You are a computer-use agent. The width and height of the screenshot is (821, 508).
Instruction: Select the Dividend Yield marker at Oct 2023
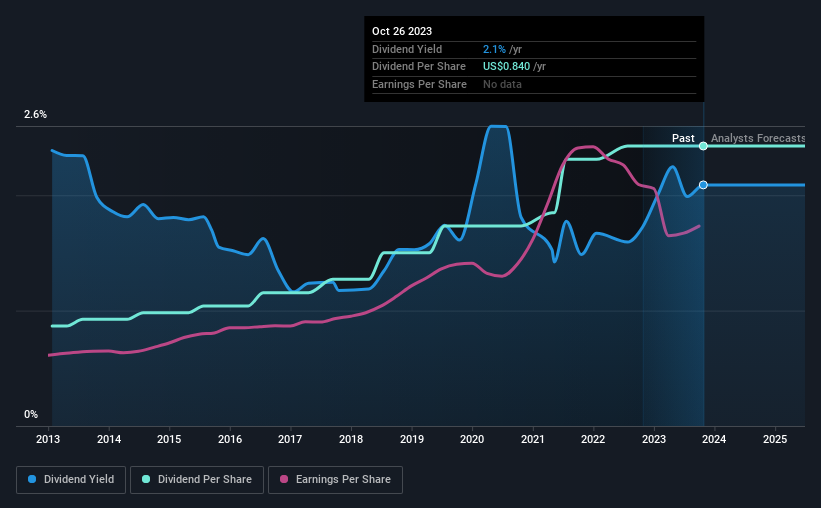[x=703, y=185]
